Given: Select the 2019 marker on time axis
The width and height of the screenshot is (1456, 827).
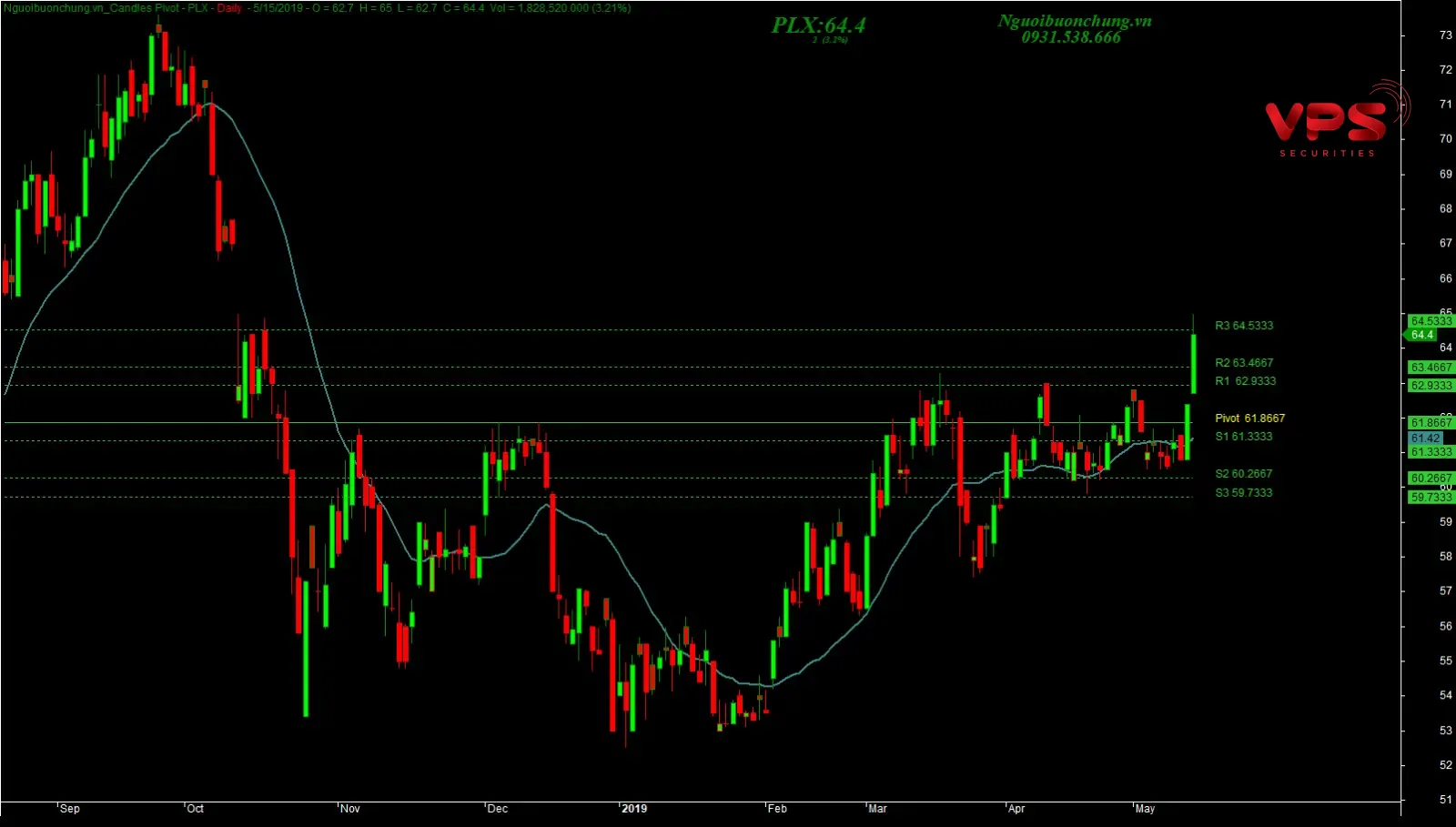Looking at the screenshot, I should coord(634,809).
